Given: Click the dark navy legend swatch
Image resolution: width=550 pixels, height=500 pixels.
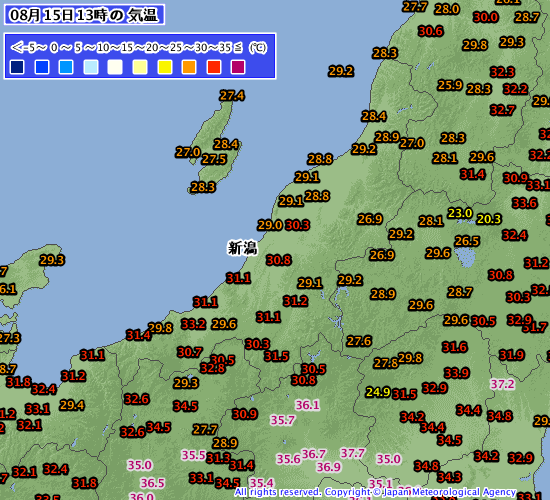Looking at the screenshot, I should tap(17, 67).
